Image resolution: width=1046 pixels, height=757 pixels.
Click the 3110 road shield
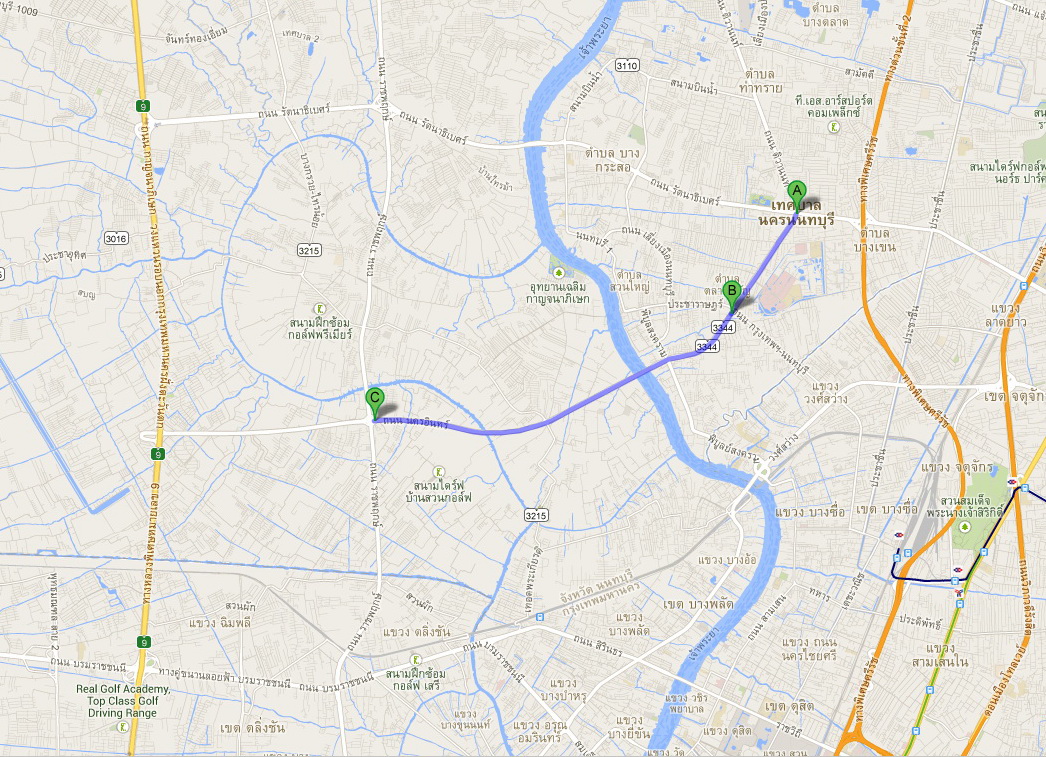click(x=627, y=65)
